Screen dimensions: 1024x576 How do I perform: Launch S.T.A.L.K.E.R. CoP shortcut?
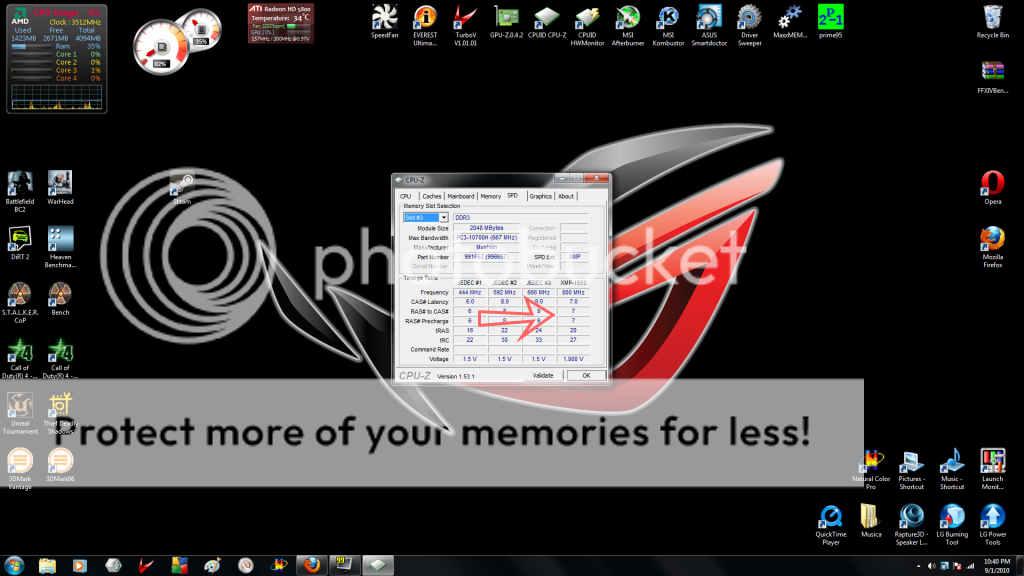20,302
